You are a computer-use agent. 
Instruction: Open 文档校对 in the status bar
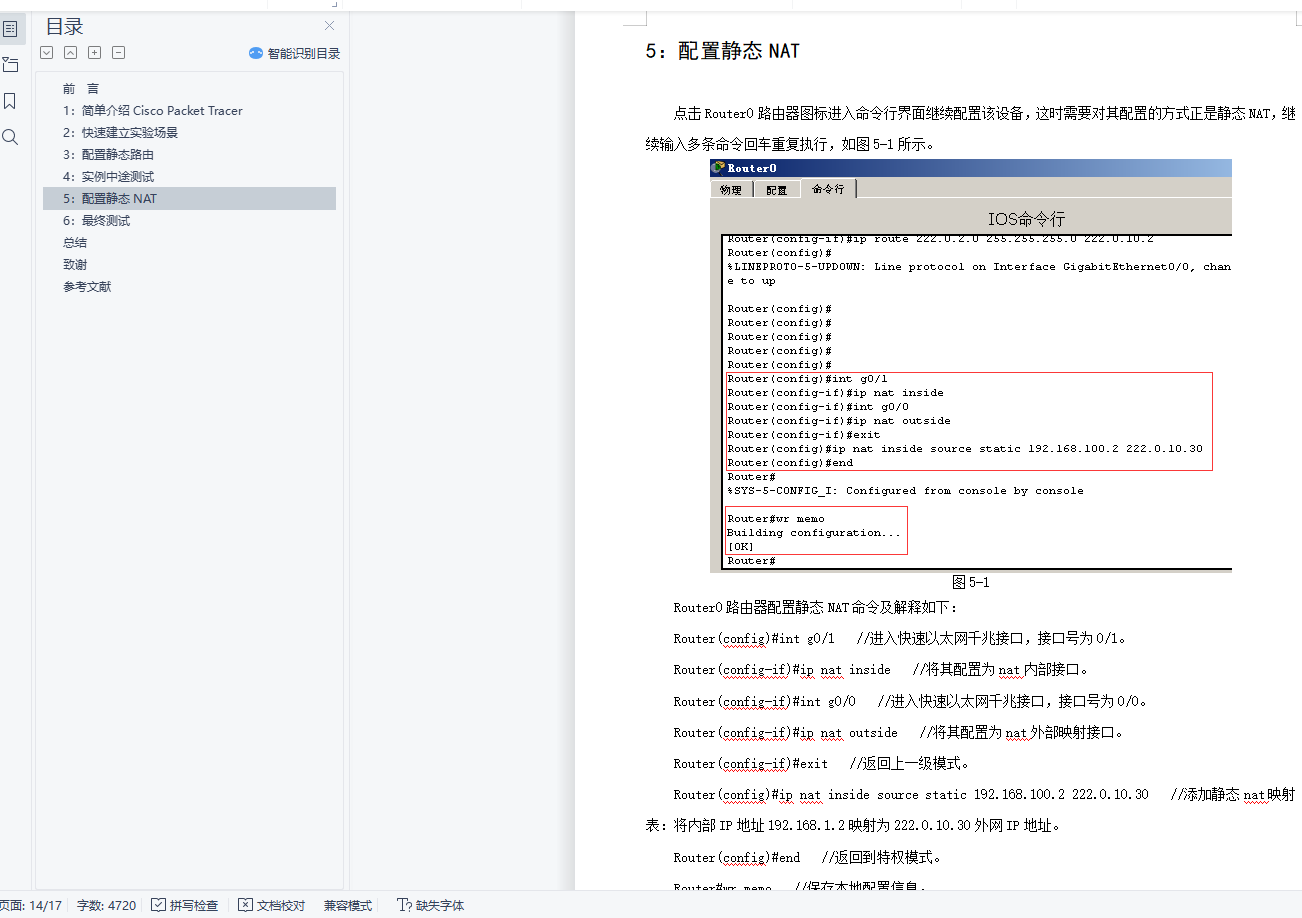[271, 905]
